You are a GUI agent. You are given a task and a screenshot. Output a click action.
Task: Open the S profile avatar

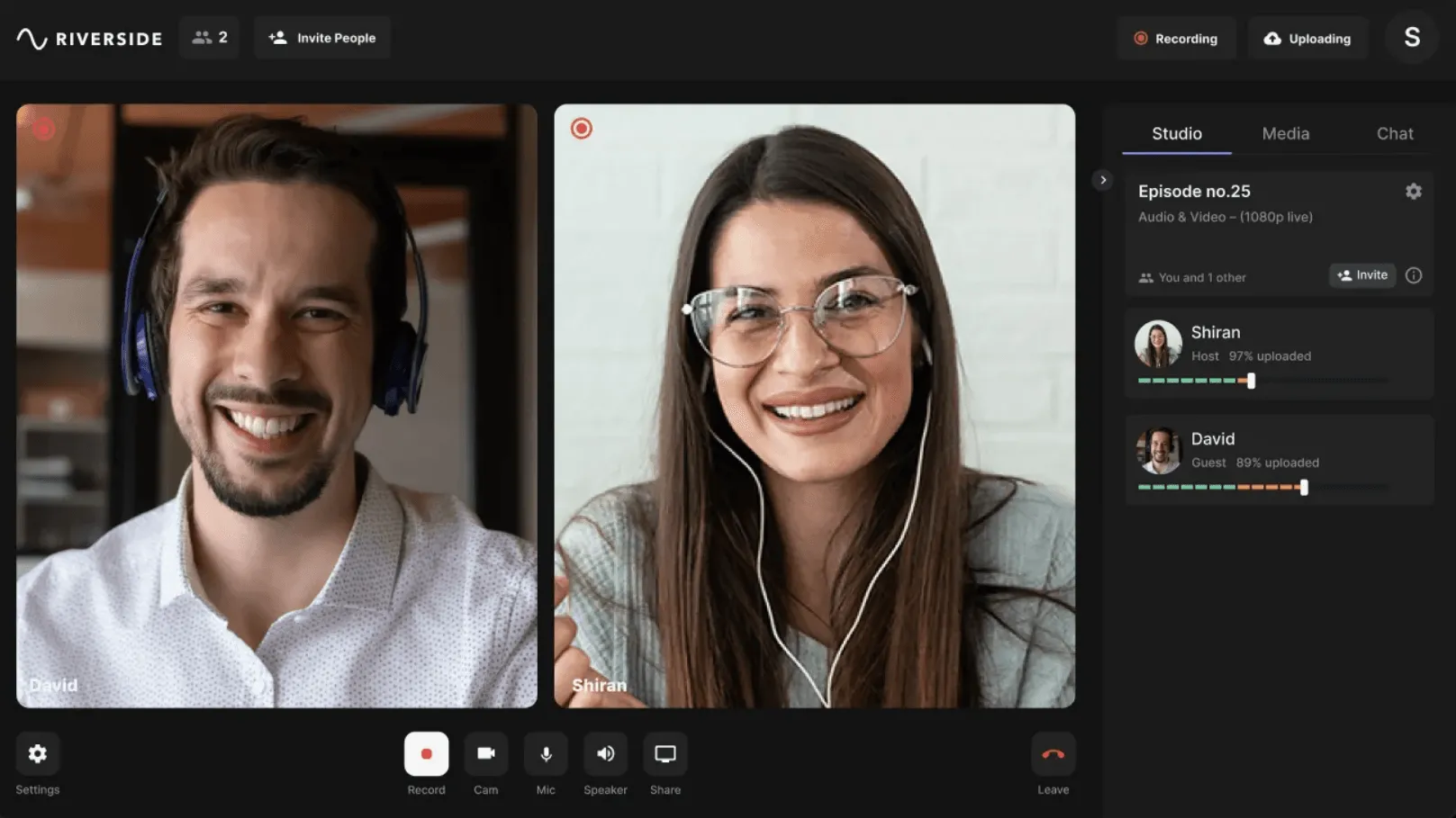point(1412,38)
